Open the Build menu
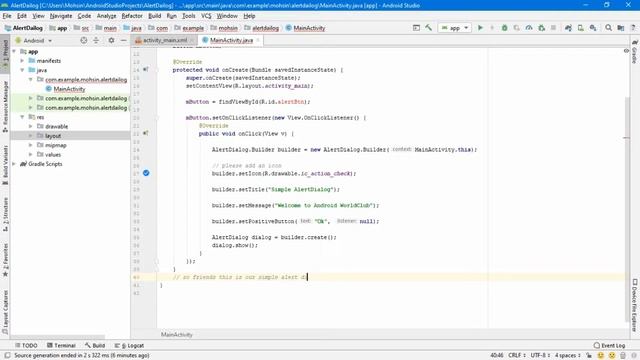The width and height of the screenshot is (640, 360). (154, 16)
